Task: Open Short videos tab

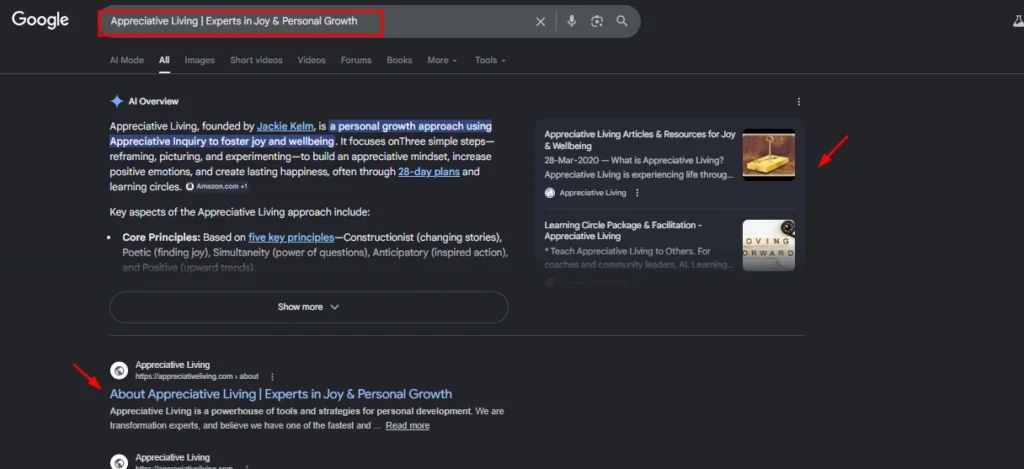Action: pos(256,60)
